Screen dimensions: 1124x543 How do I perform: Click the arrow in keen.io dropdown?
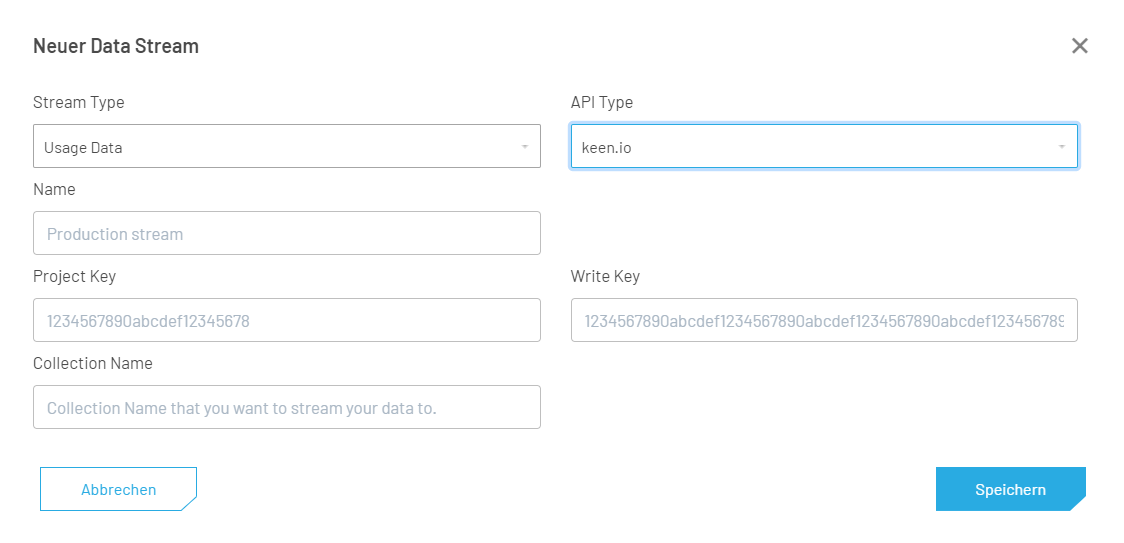1062,147
